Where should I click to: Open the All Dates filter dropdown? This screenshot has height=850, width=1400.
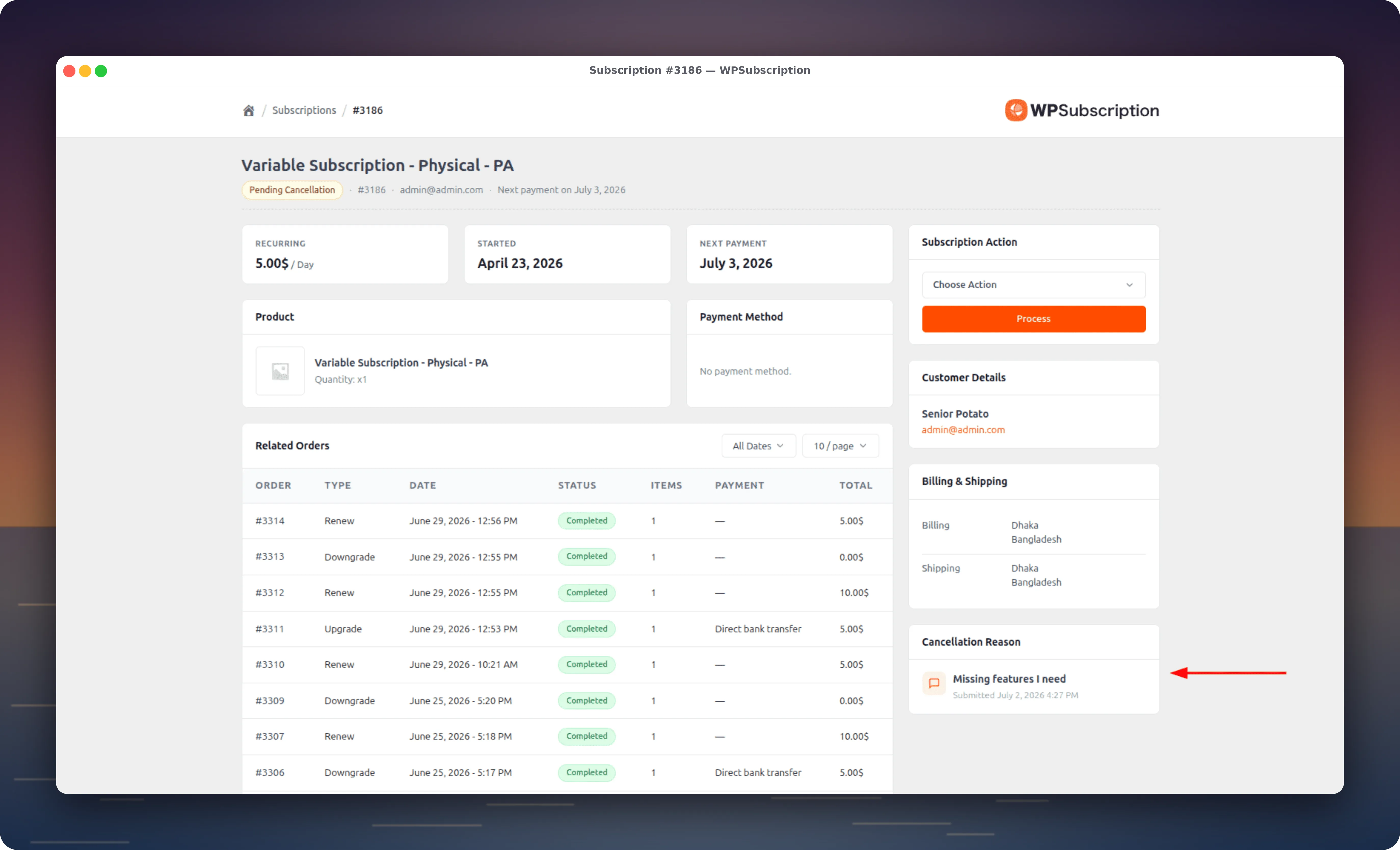(x=758, y=446)
